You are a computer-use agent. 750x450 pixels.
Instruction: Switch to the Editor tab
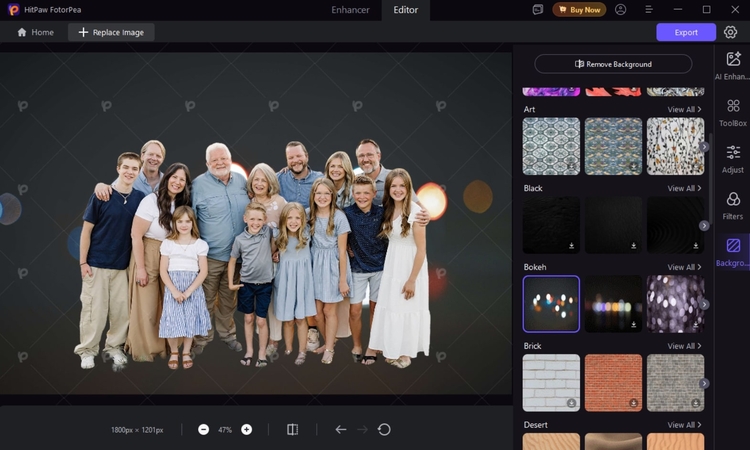(x=406, y=10)
